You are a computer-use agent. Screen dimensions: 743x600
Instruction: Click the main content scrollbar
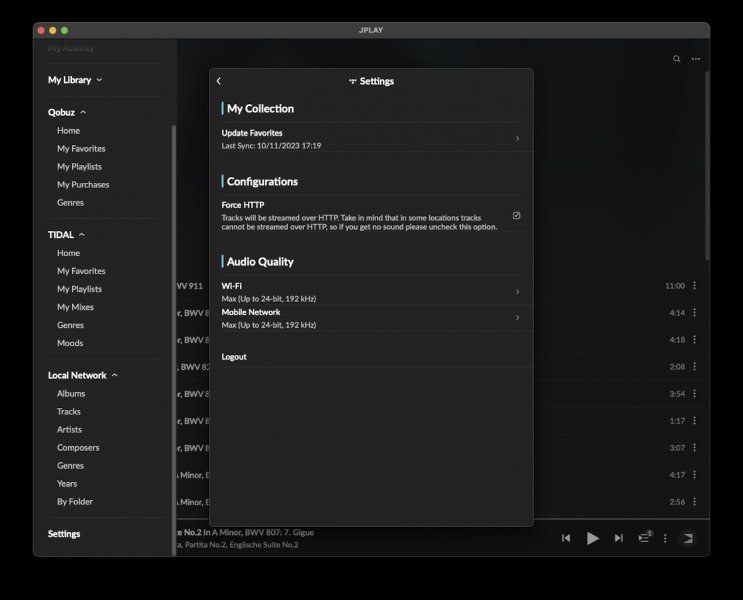pyautogui.click(x=707, y=166)
